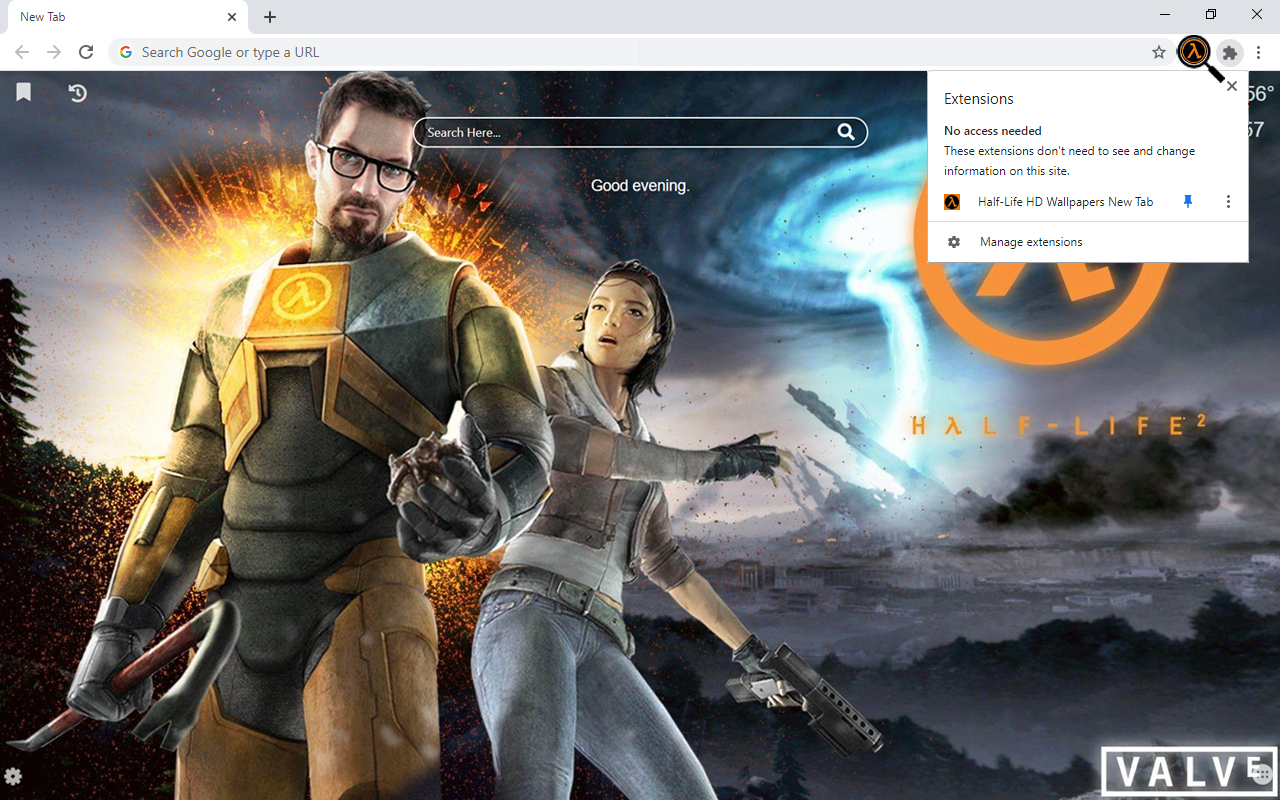
Task: Go forward to the next page
Action: pos(54,52)
